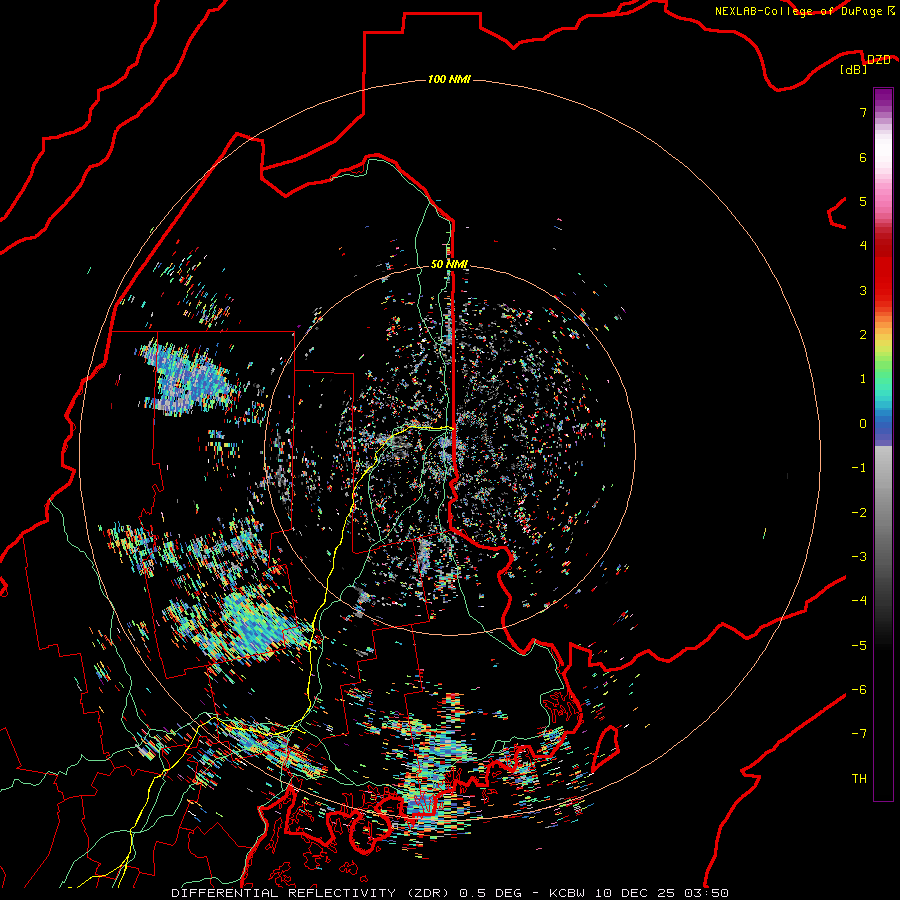The image size is (900, 900).
Task: Click the TH threshold label on scale
Action: (859, 779)
